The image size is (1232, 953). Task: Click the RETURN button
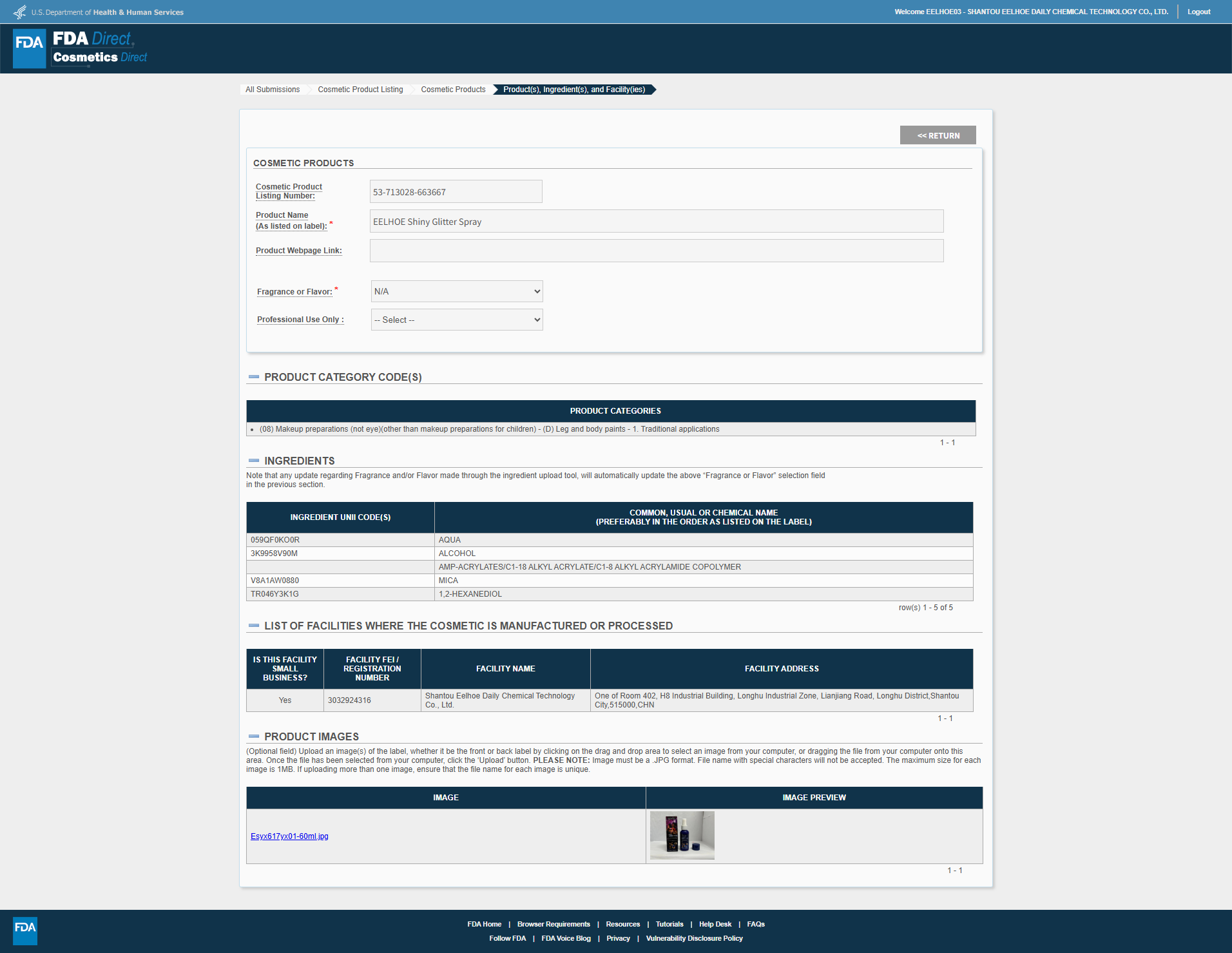(938, 135)
